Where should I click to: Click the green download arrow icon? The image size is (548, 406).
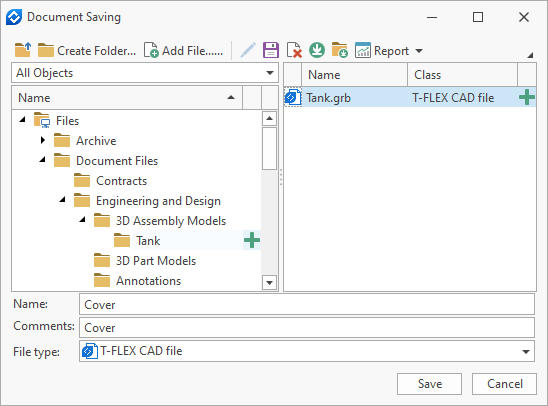click(317, 50)
